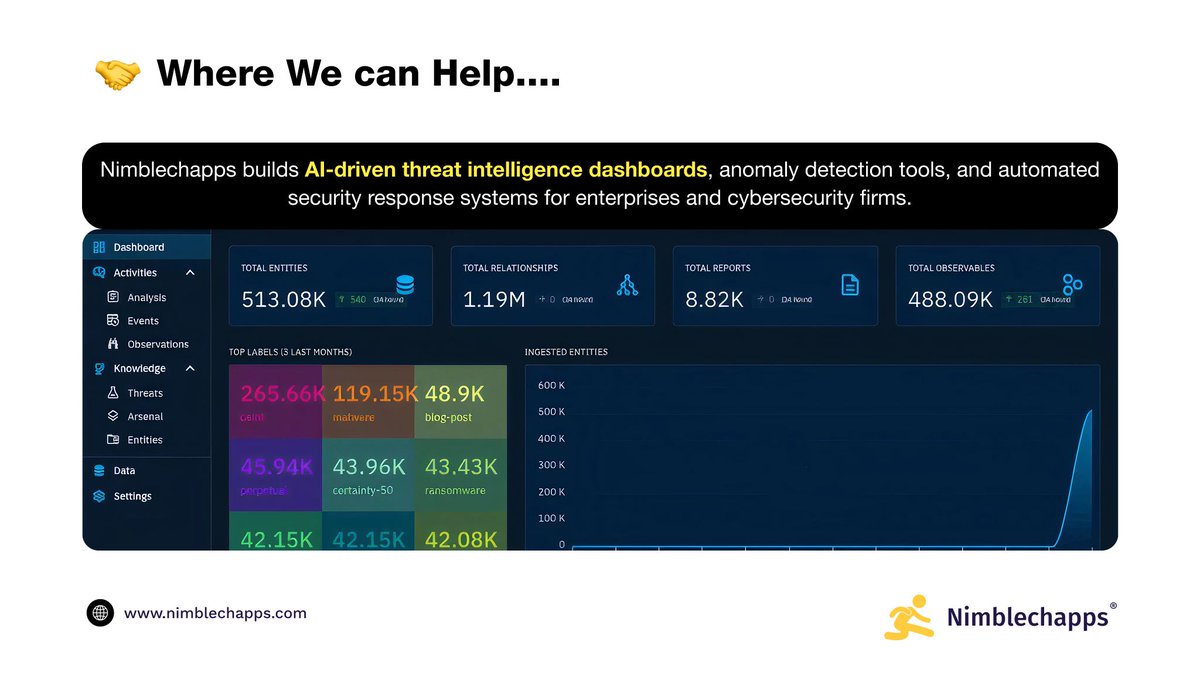Click the Total Relationships graph icon
Screen dimensions: 1200x686
[x=627, y=284]
